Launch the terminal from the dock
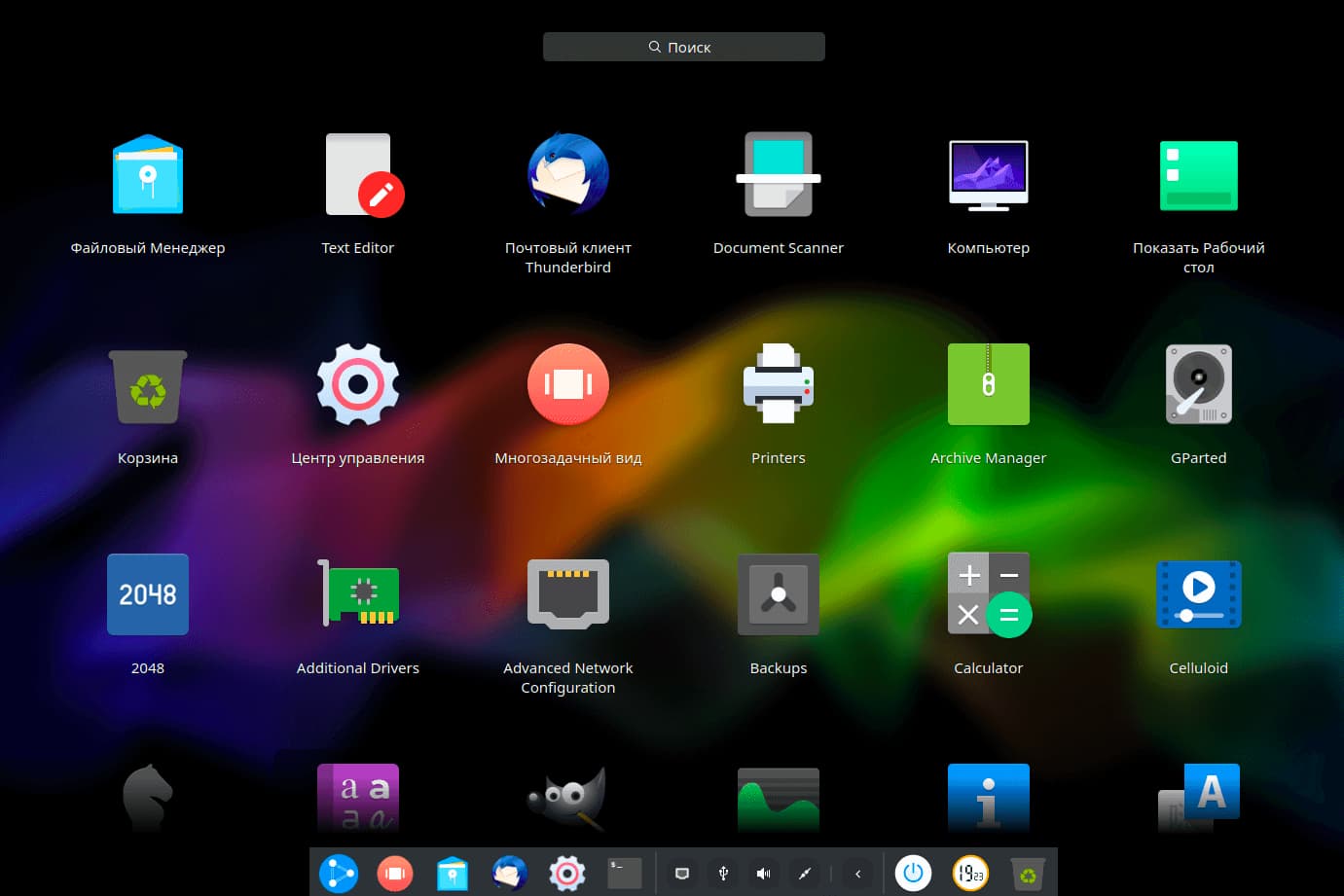Viewport: 1344px width, 896px height. (x=625, y=873)
